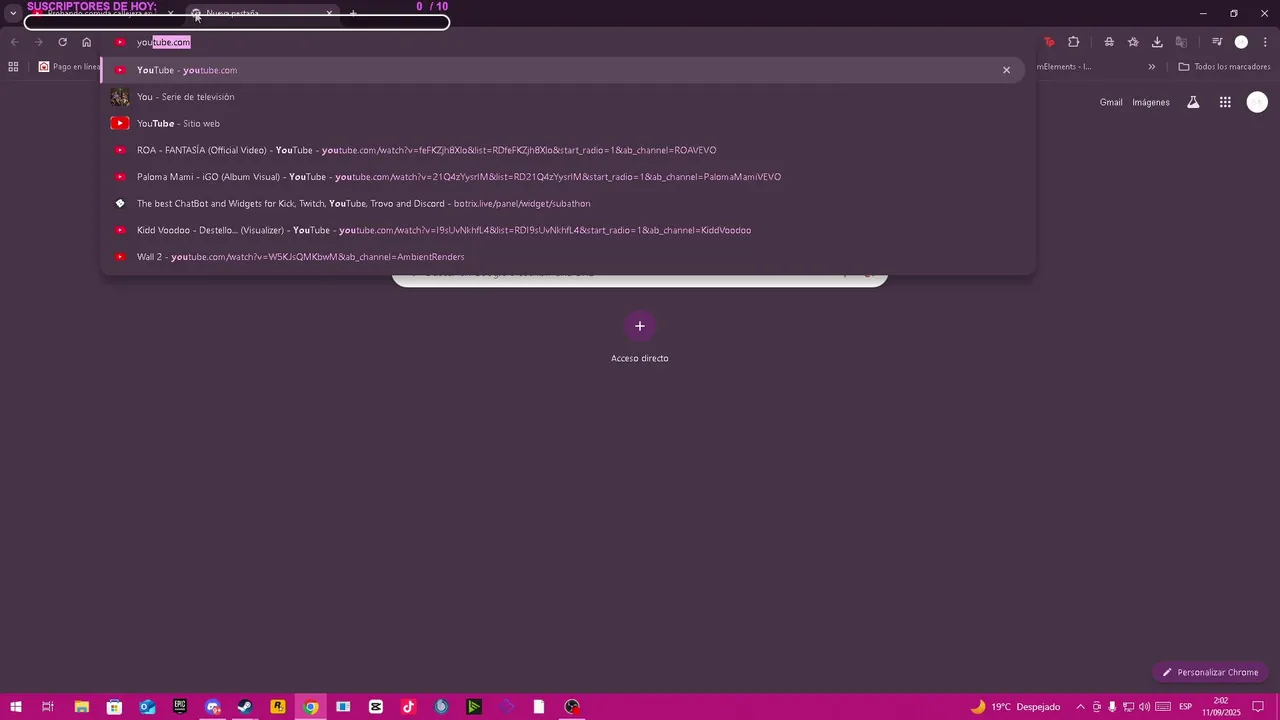Click the Chrome icon on the taskbar

pos(311,707)
